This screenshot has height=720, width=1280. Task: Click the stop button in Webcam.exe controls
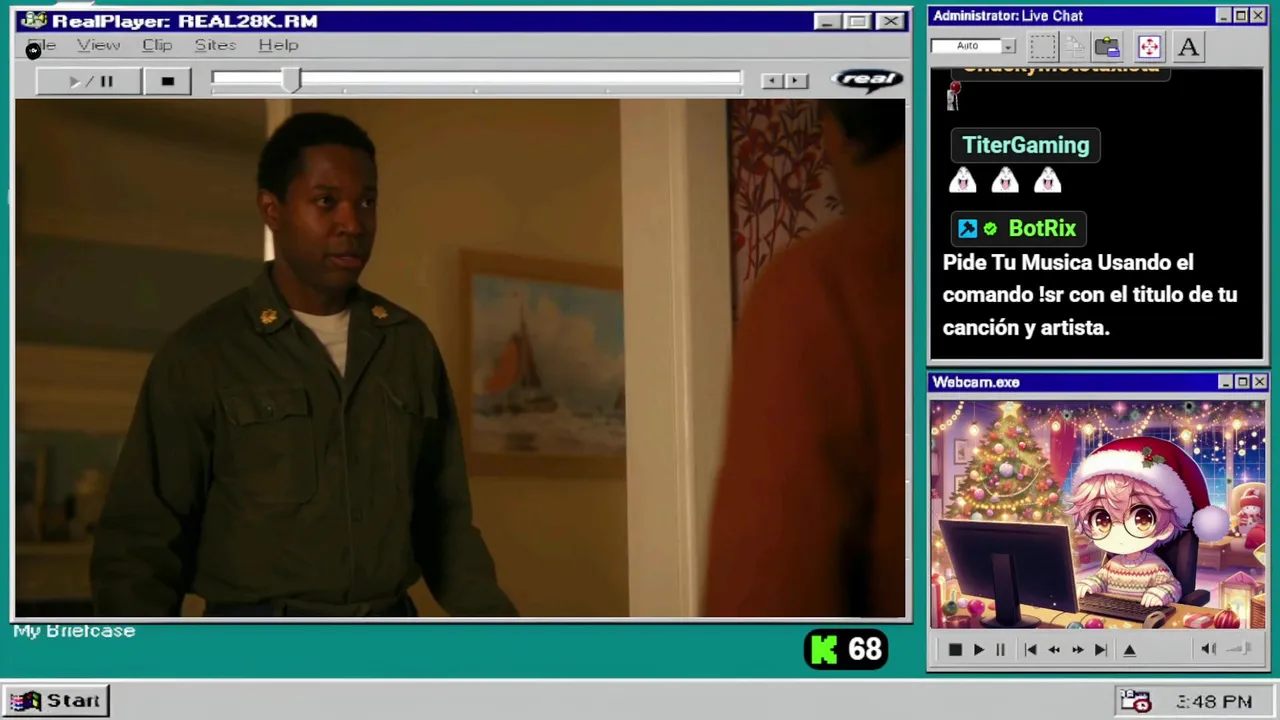coord(955,650)
